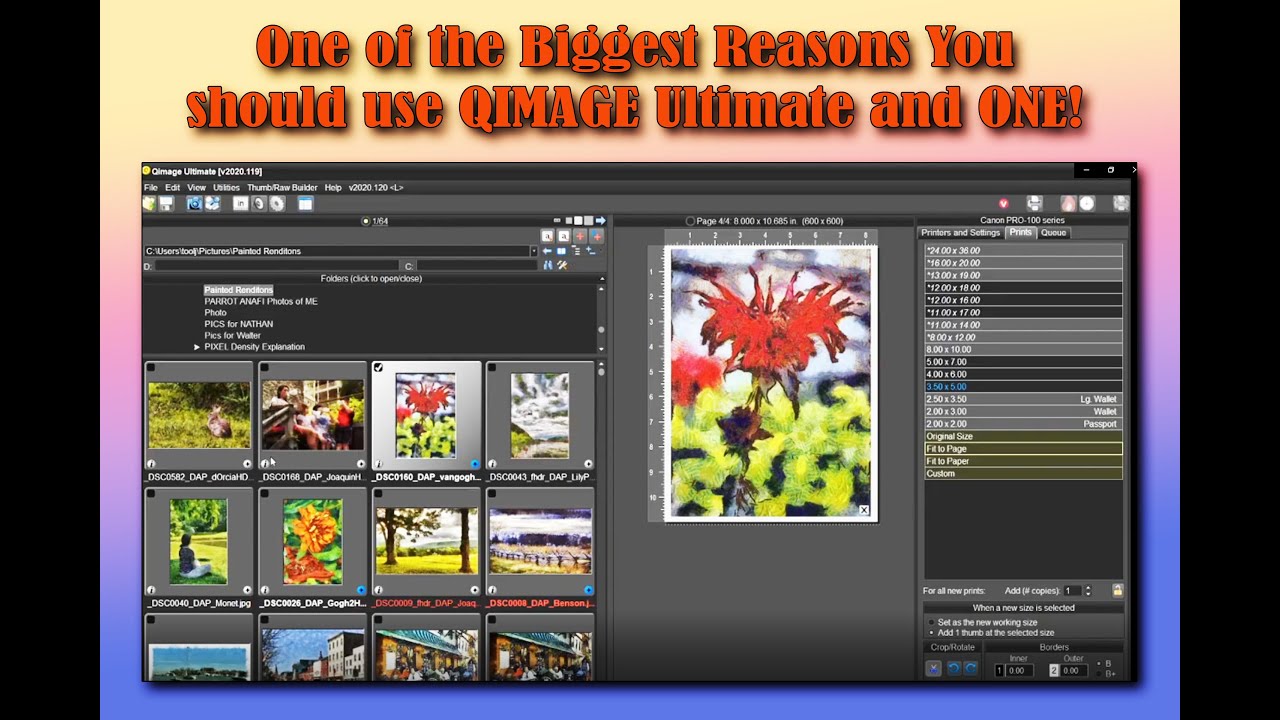Choose the 5.00 x 7.00 print size
This screenshot has height=720, width=1280.
[1023, 362]
